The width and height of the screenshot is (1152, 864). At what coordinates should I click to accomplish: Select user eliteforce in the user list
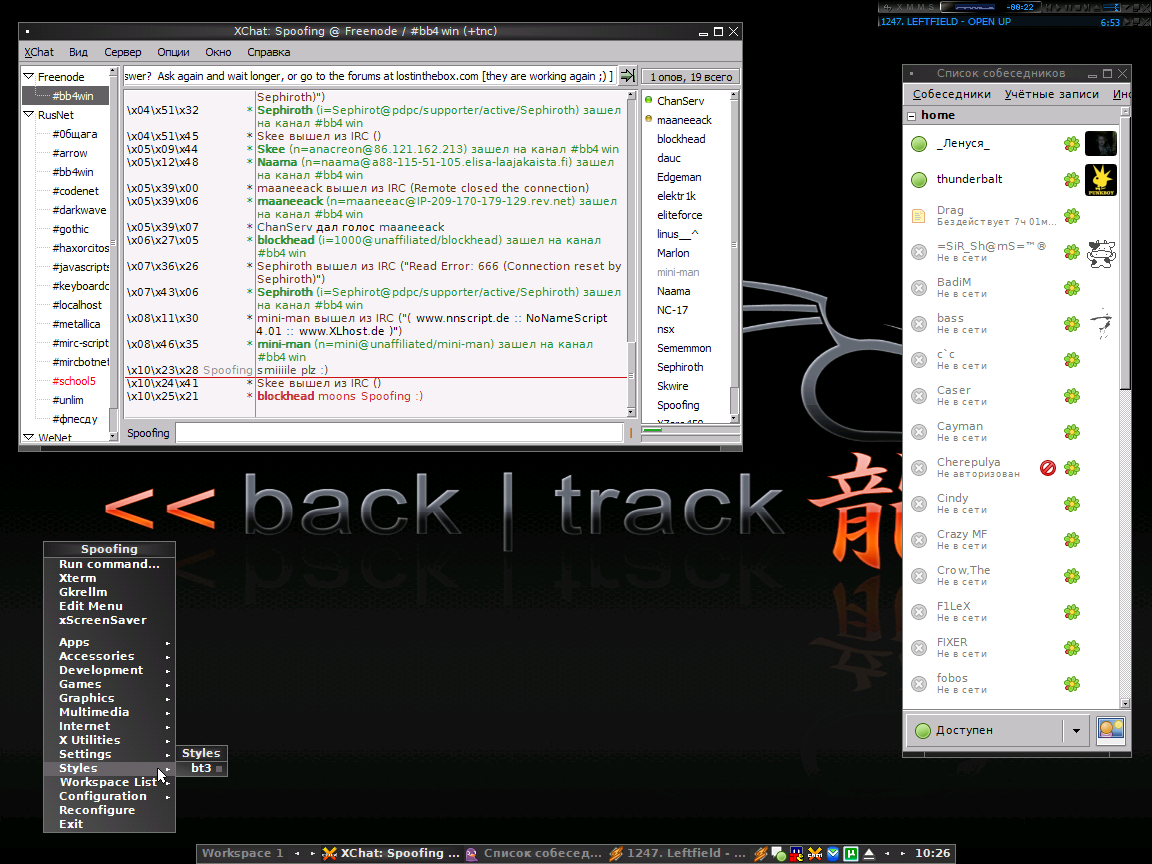tap(680, 215)
